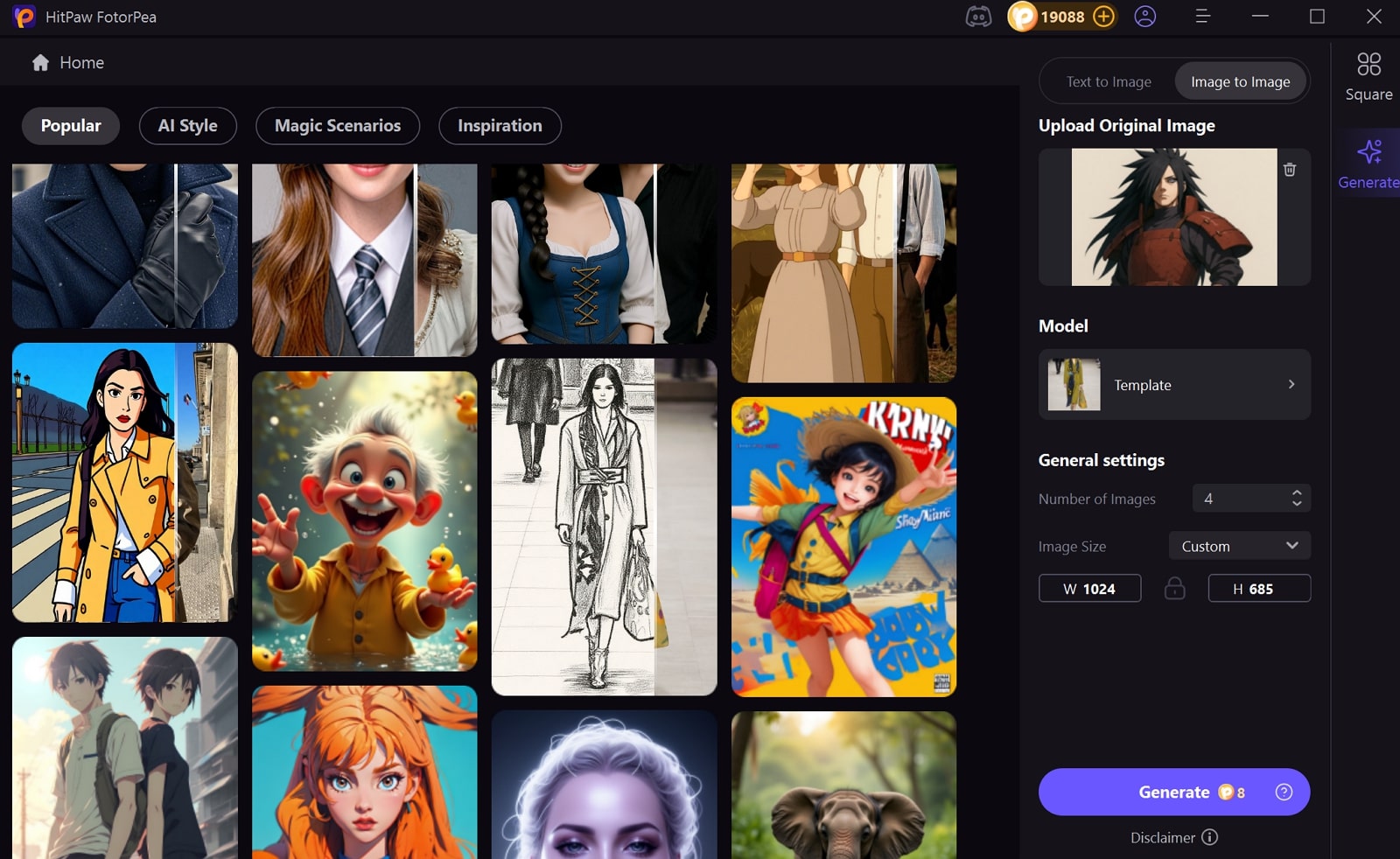The image size is (1400, 859).
Task: Select the orange-haired cartoon girl sample
Action: pyautogui.click(x=365, y=772)
